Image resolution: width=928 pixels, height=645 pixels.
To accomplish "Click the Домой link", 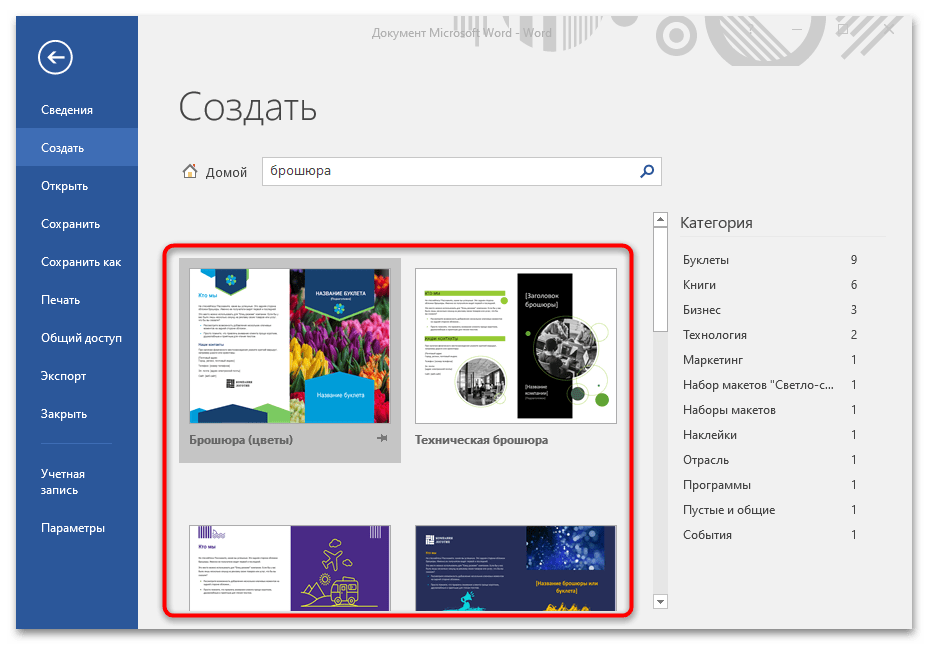I will coord(226,172).
